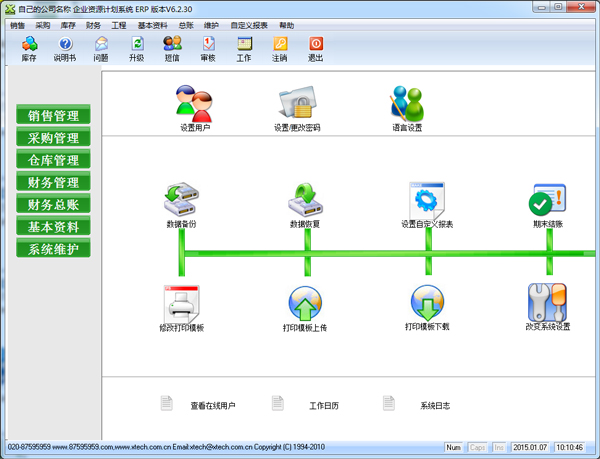Open 改变系统设置 system settings
Screen dimensions: 600x459
(x=548, y=303)
